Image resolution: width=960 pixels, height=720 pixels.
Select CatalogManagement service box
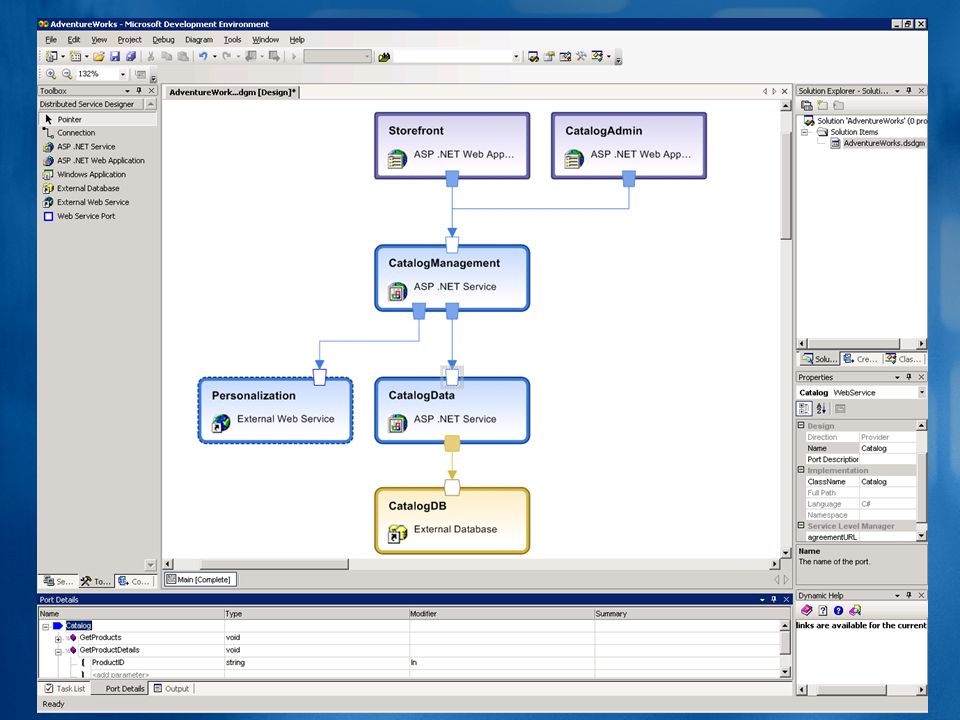452,278
